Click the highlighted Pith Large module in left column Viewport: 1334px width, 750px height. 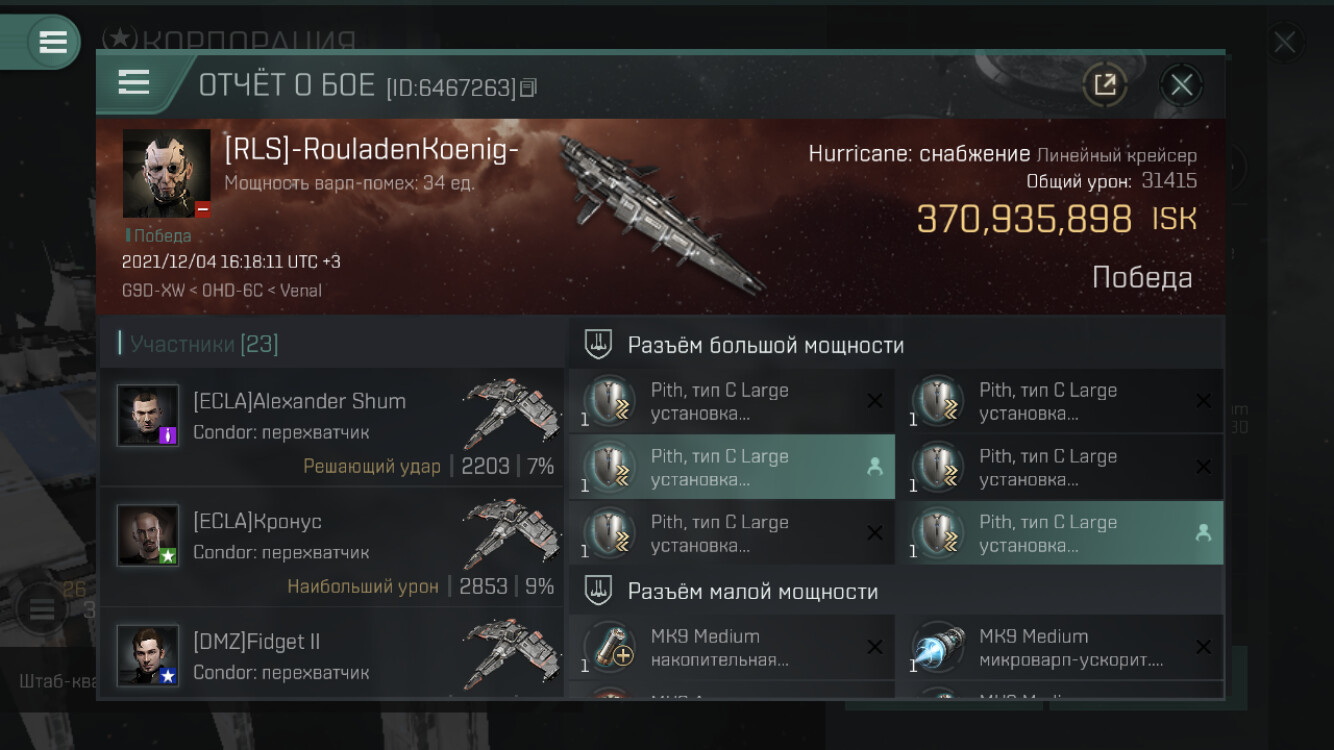732,468
